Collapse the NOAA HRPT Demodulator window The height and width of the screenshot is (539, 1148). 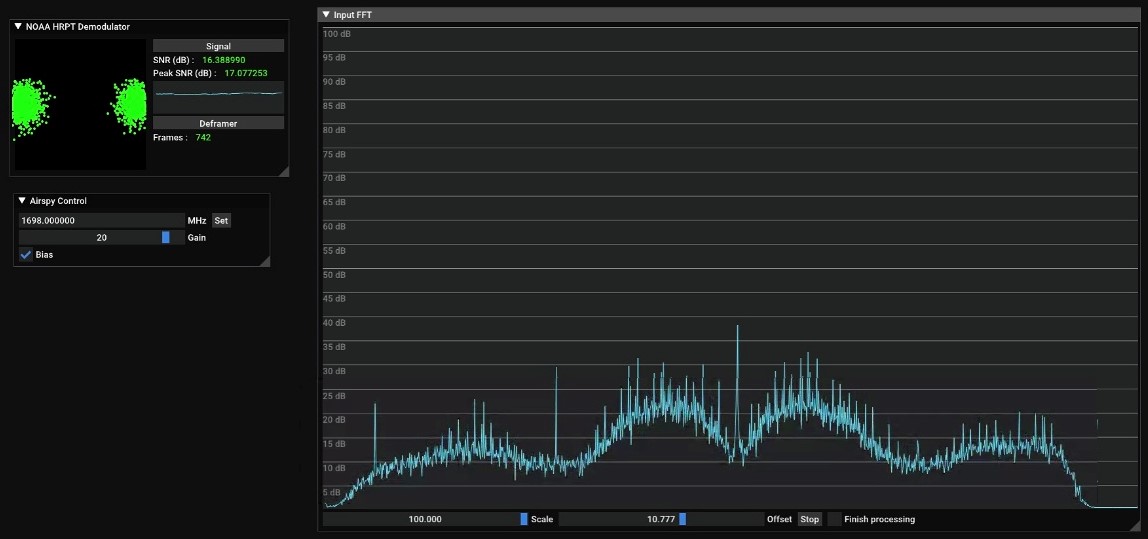18,27
